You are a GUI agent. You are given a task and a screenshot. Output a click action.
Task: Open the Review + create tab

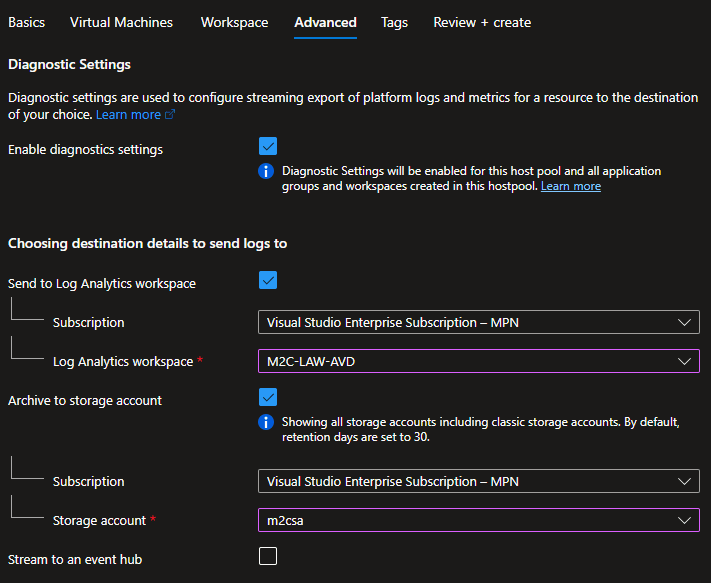pos(482,22)
